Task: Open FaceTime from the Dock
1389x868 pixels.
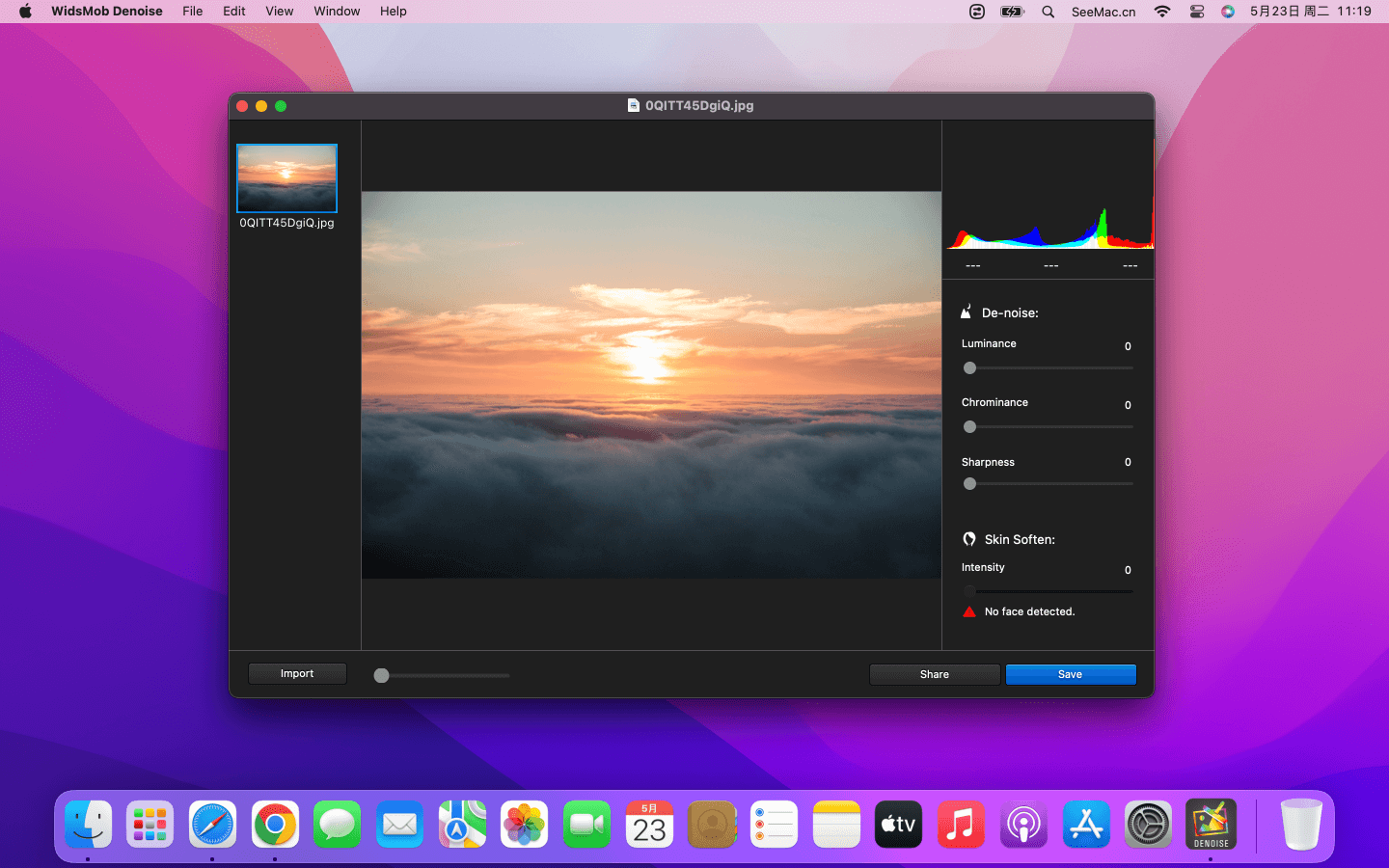Action: pos(587,825)
